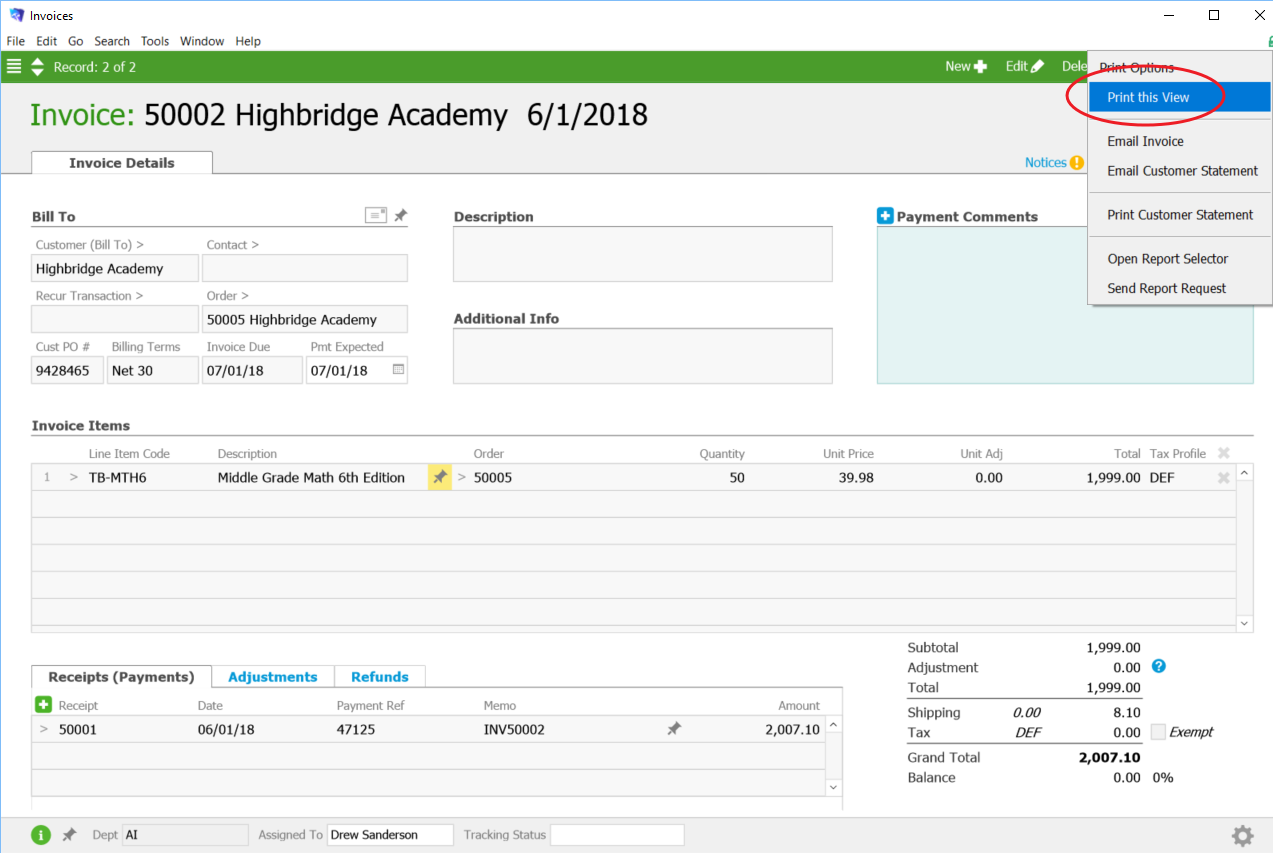The width and height of the screenshot is (1273, 853).
Task: Expand line item 1 with its arrow
Action: (73, 477)
